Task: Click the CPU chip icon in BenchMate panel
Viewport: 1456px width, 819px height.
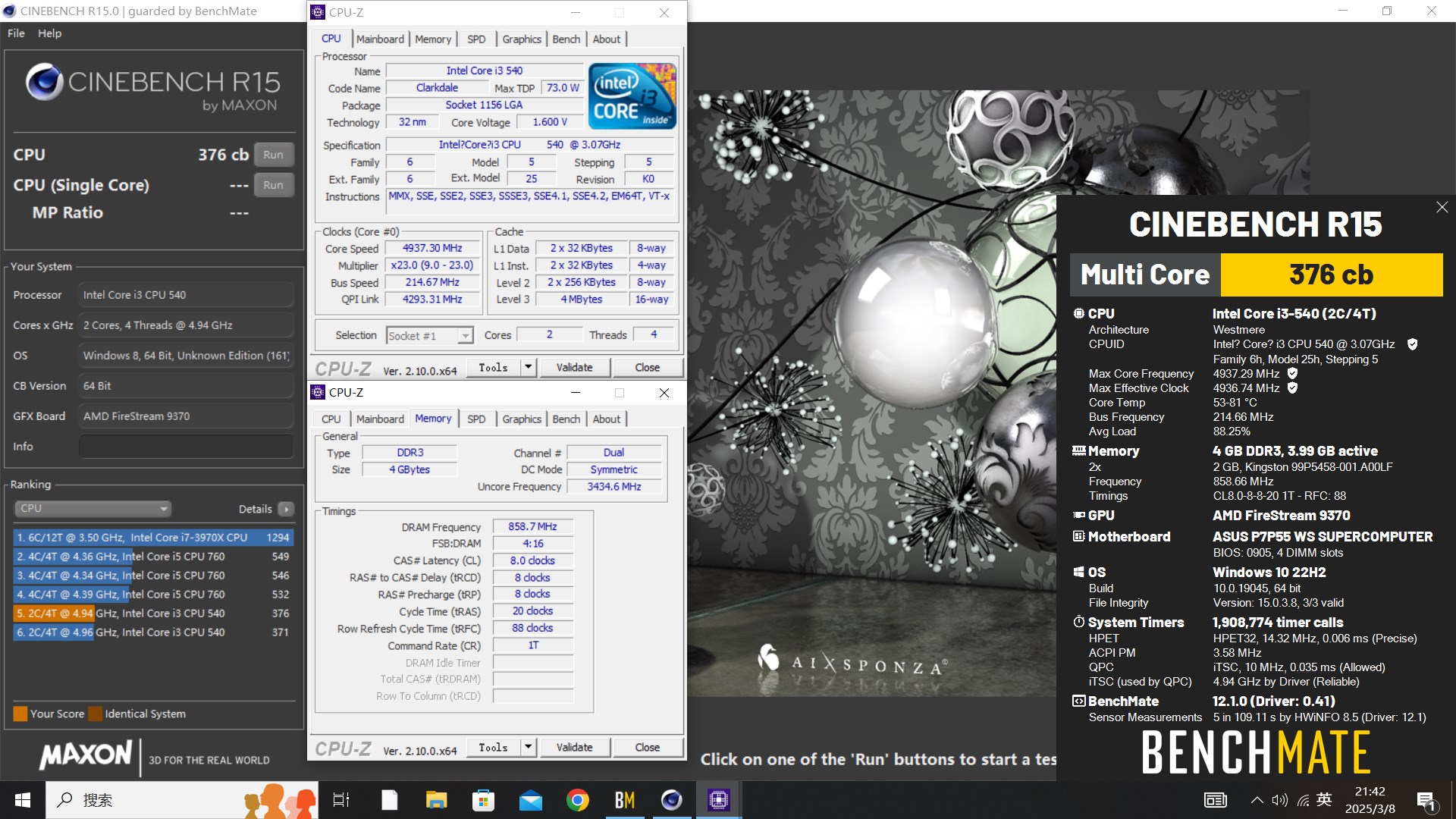Action: point(1078,313)
